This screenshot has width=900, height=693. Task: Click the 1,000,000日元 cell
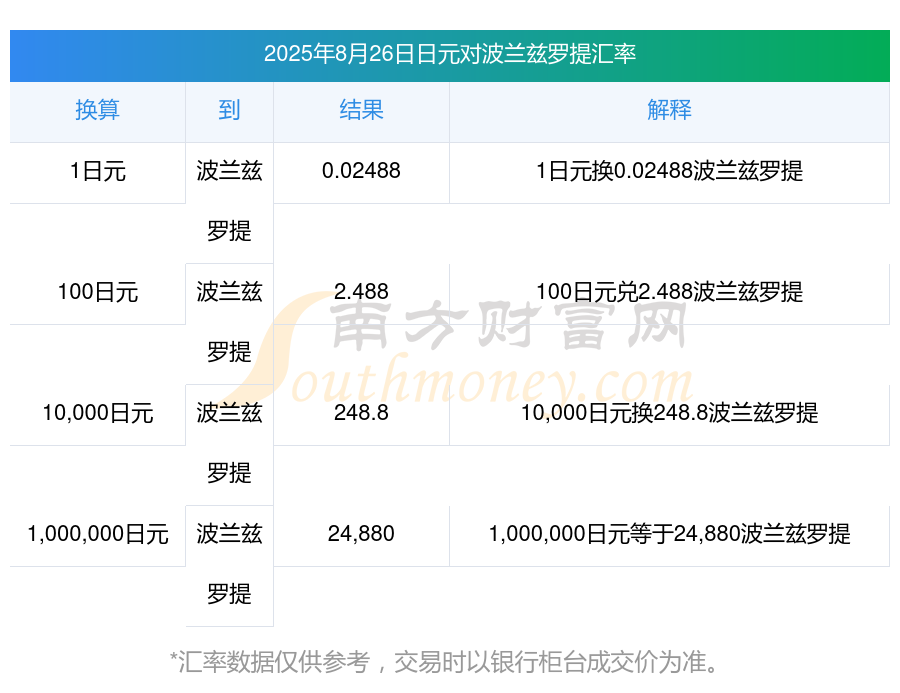(98, 535)
